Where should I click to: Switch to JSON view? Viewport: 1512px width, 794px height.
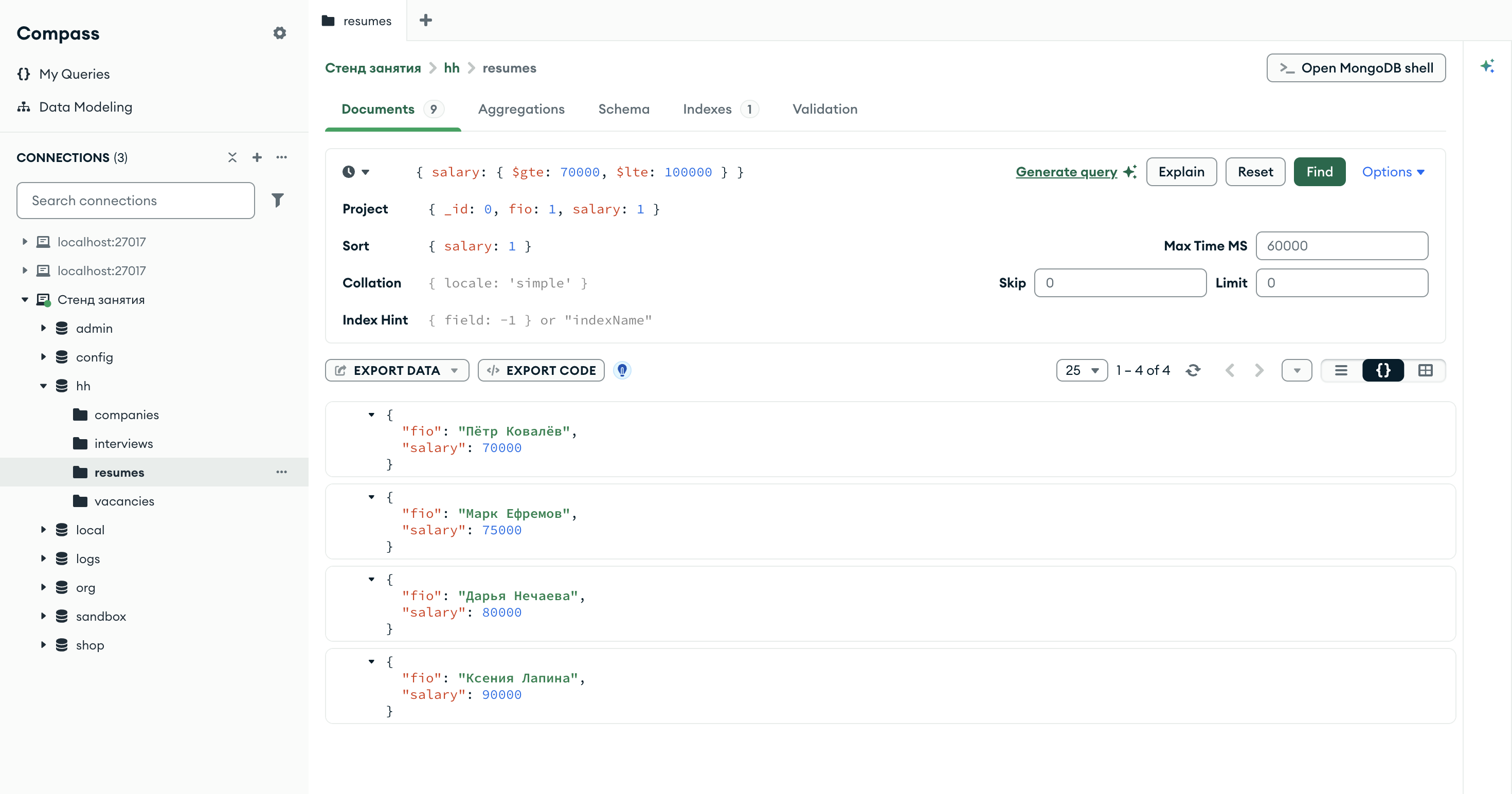click(1383, 370)
